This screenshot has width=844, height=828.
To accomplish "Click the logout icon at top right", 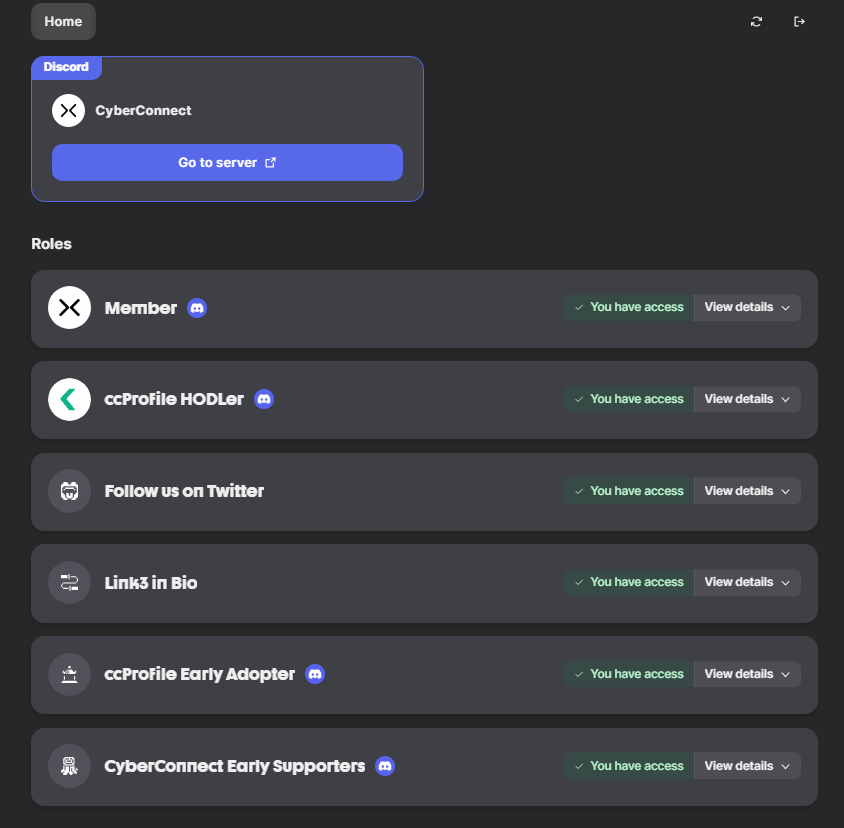I will click(x=799, y=22).
